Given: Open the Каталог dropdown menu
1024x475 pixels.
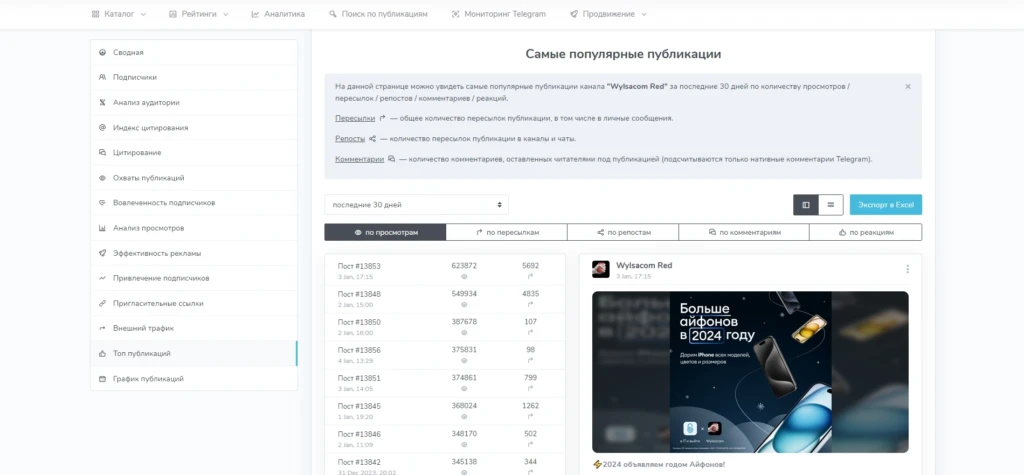Looking at the screenshot, I should pos(119,14).
